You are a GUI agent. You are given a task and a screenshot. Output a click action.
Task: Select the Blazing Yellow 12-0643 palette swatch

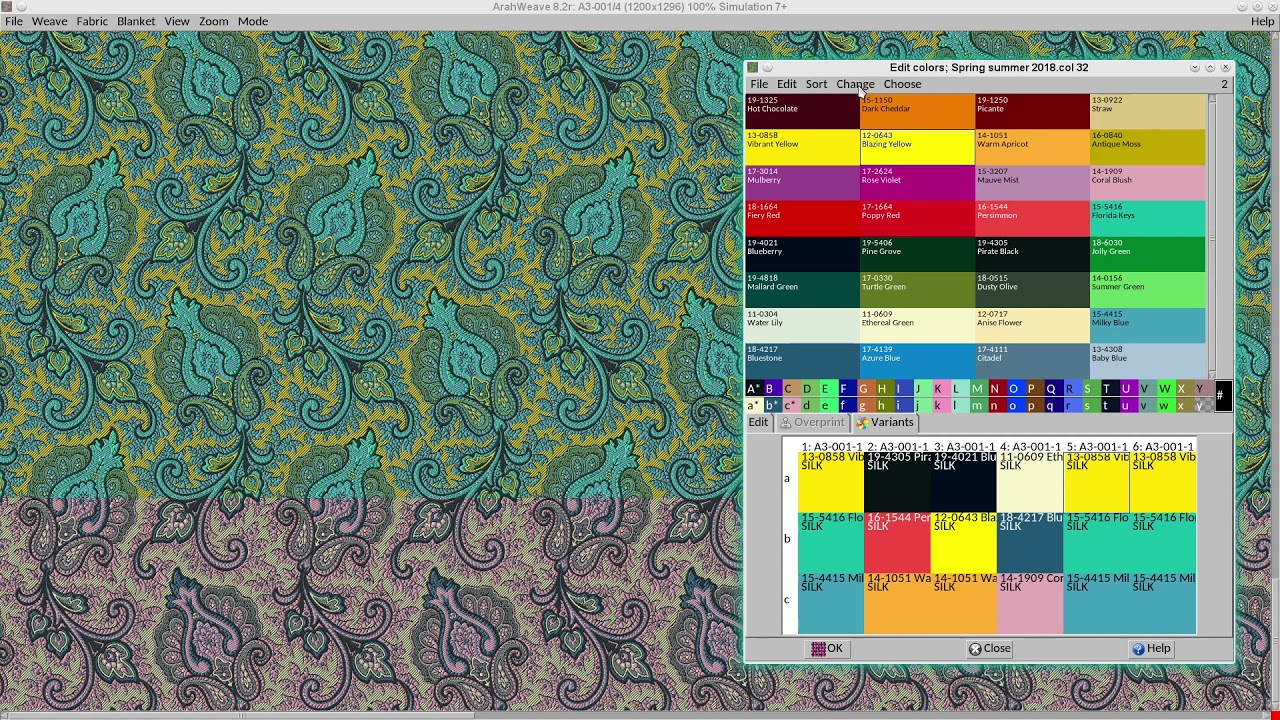coord(917,147)
